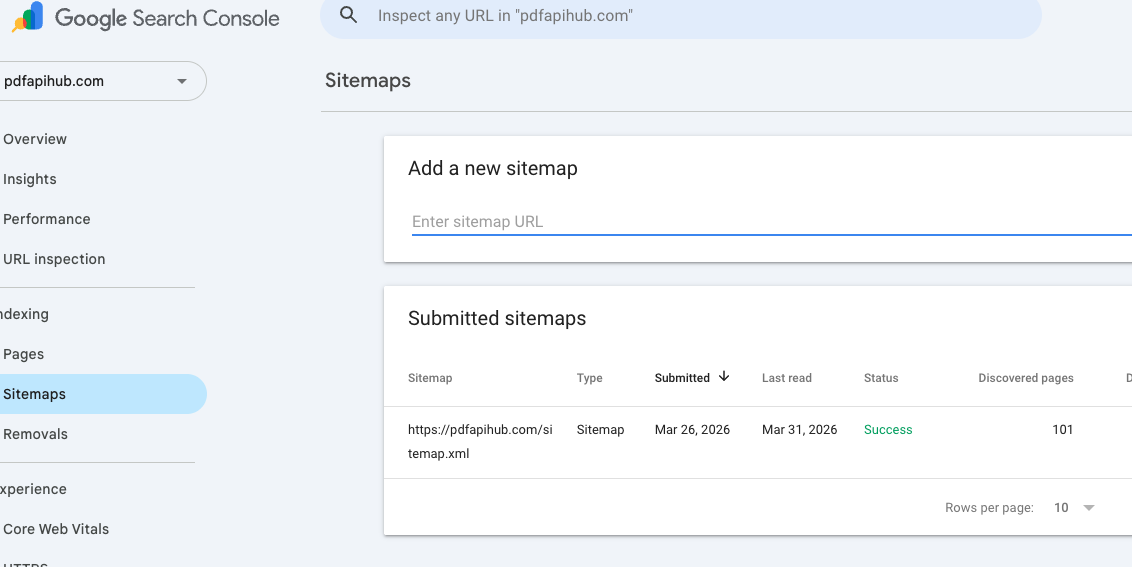Click the submitted date Mar 26, 2026

coord(692,430)
